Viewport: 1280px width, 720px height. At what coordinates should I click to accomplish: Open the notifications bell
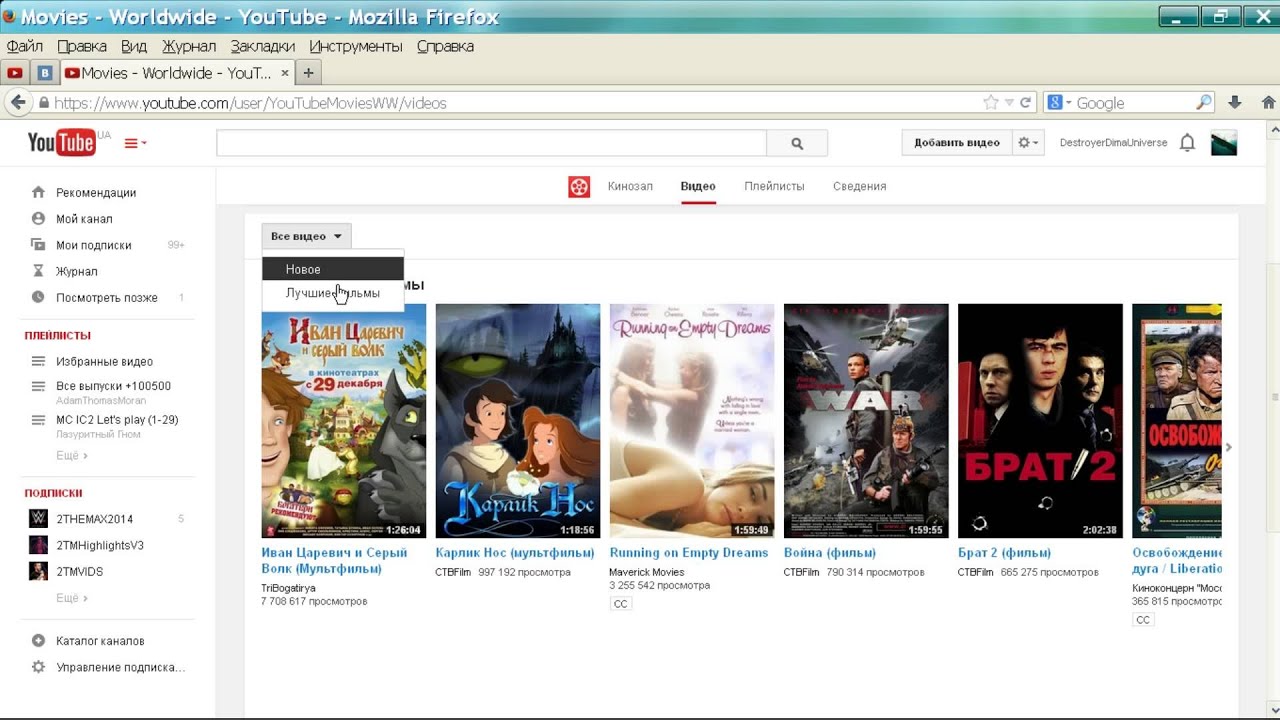click(x=1187, y=143)
